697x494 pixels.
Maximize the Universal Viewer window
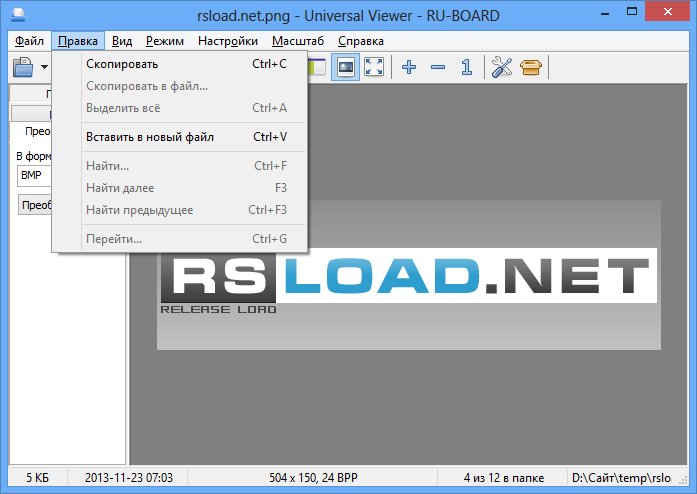[x=632, y=12]
